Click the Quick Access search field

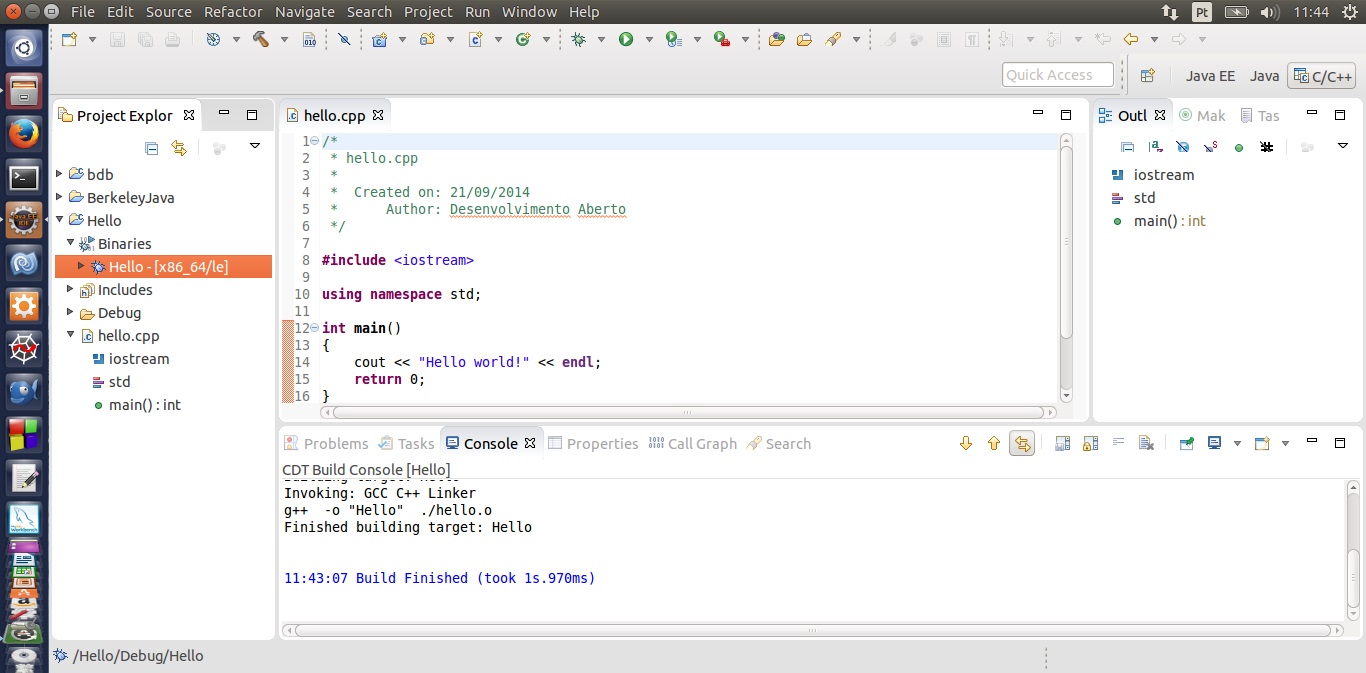point(1057,75)
